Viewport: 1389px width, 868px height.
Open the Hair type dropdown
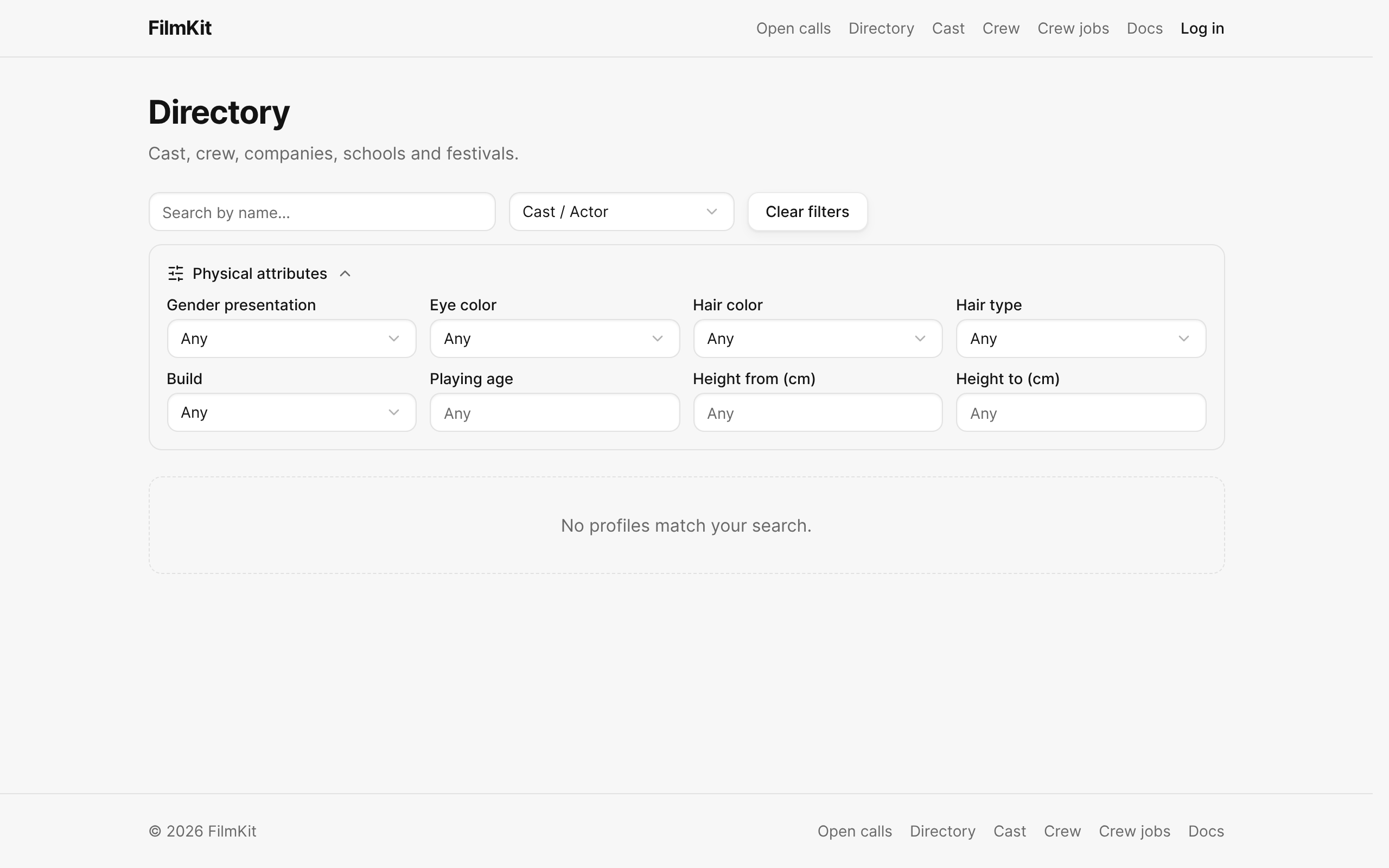[1081, 339]
